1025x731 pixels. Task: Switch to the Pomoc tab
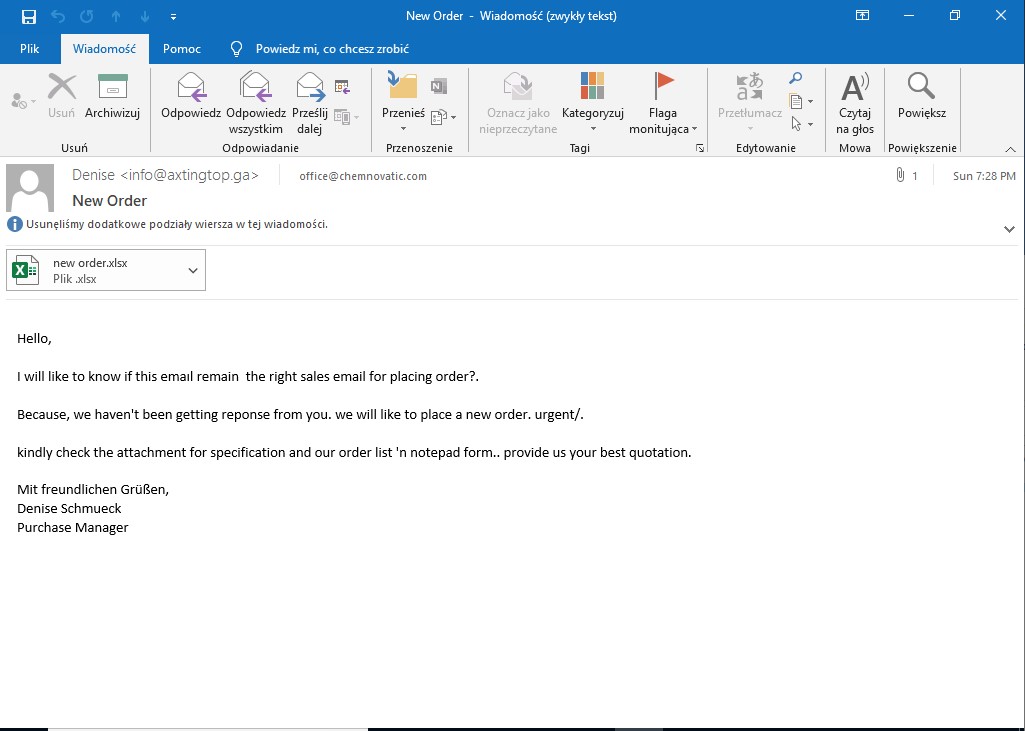tap(182, 49)
